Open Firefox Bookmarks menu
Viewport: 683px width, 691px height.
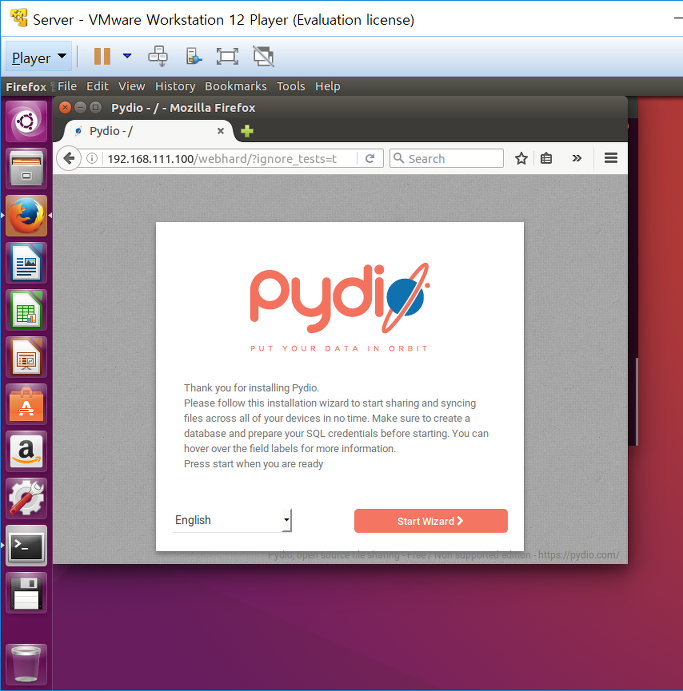pyautogui.click(x=236, y=86)
